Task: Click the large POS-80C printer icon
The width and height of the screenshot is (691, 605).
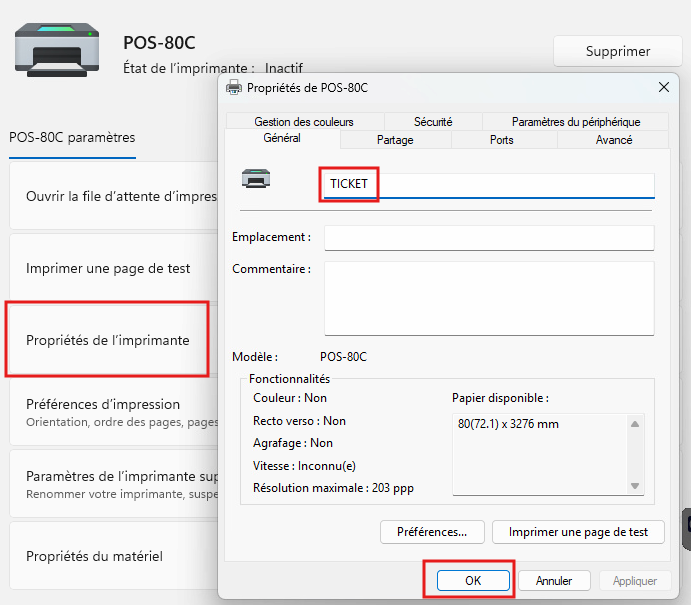Action: (x=57, y=49)
